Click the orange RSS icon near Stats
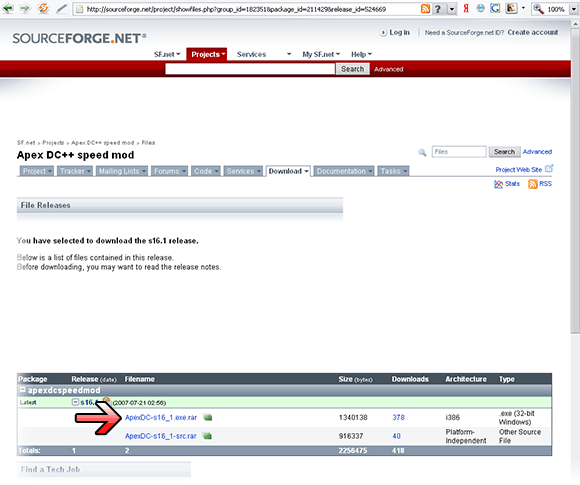 (533, 184)
